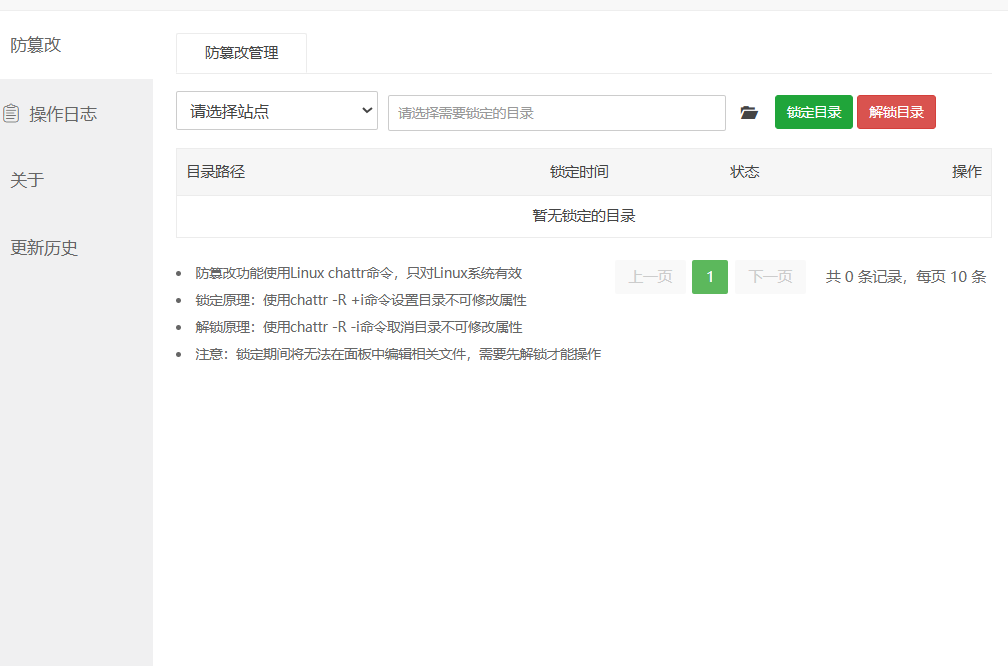Go to 关于 in the sidebar
The height and width of the screenshot is (666, 1008).
(27, 180)
